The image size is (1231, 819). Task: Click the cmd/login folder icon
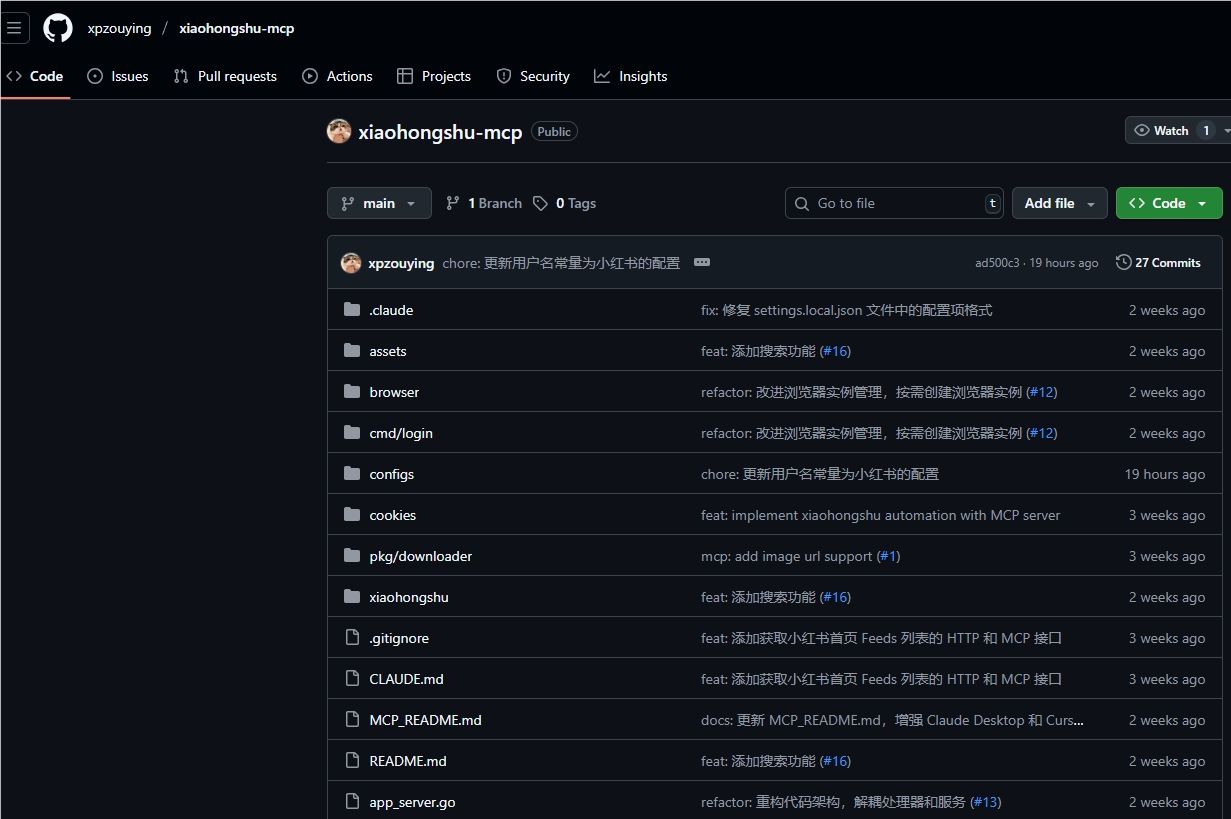352,433
